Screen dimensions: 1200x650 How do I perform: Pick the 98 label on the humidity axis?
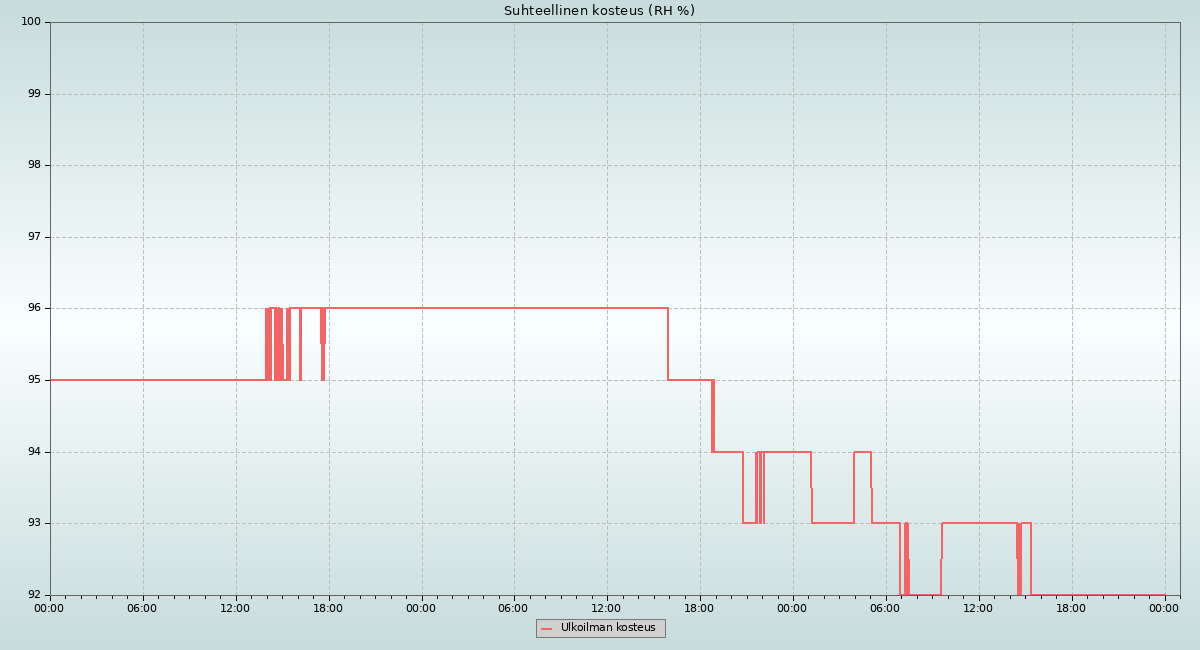point(34,165)
